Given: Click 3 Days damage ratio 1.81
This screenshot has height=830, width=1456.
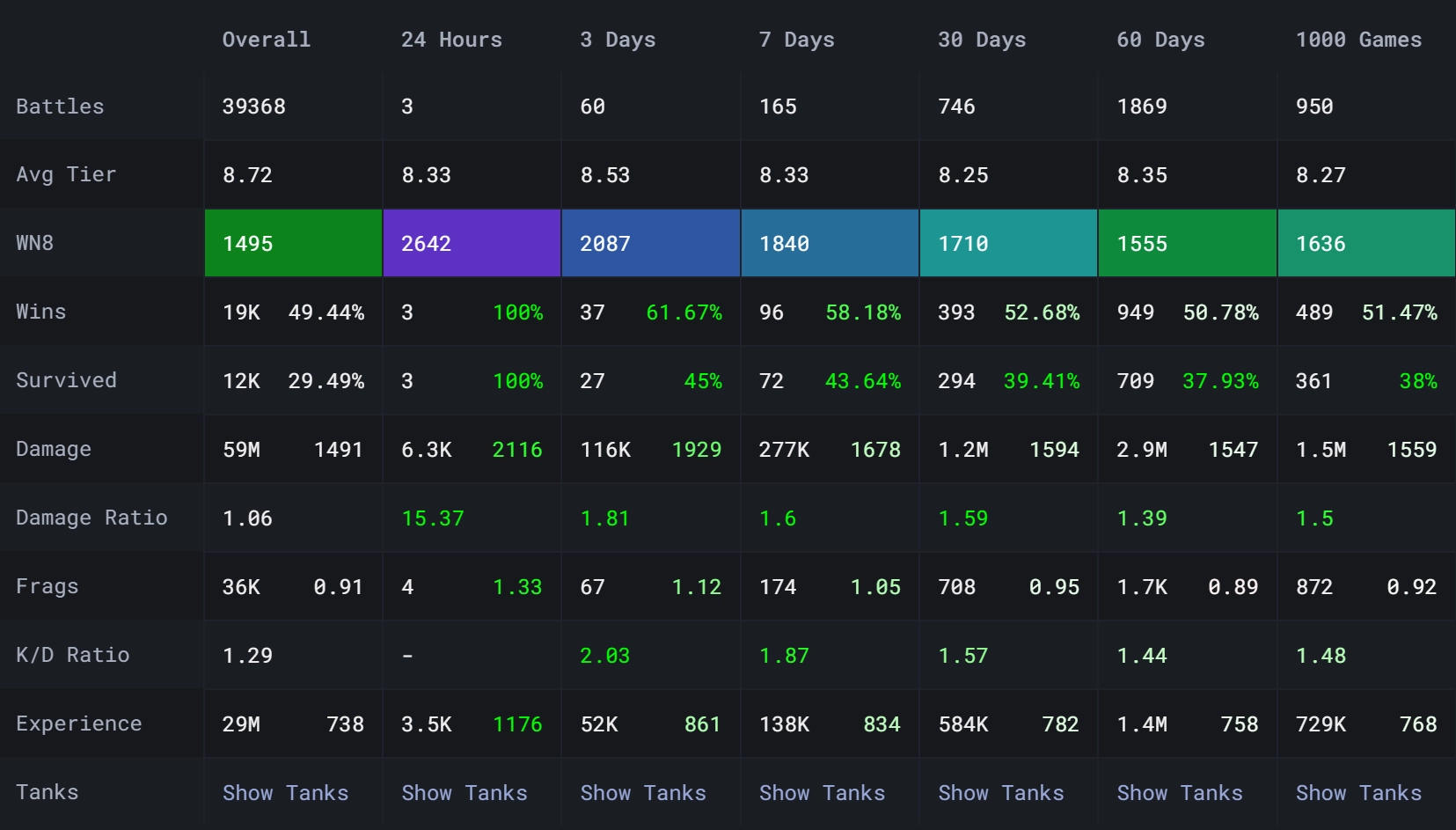Looking at the screenshot, I should tap(605, 518).
